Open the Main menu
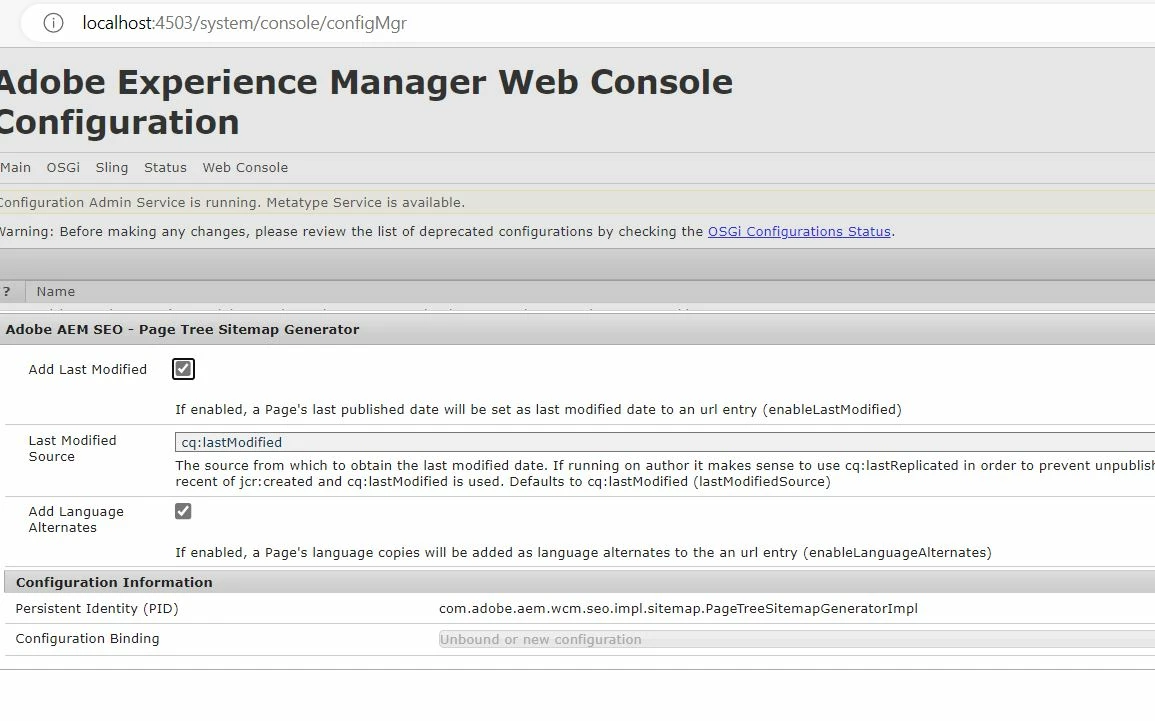The height and width of the screenshot is (721, 1155). [x=15, y=167]
